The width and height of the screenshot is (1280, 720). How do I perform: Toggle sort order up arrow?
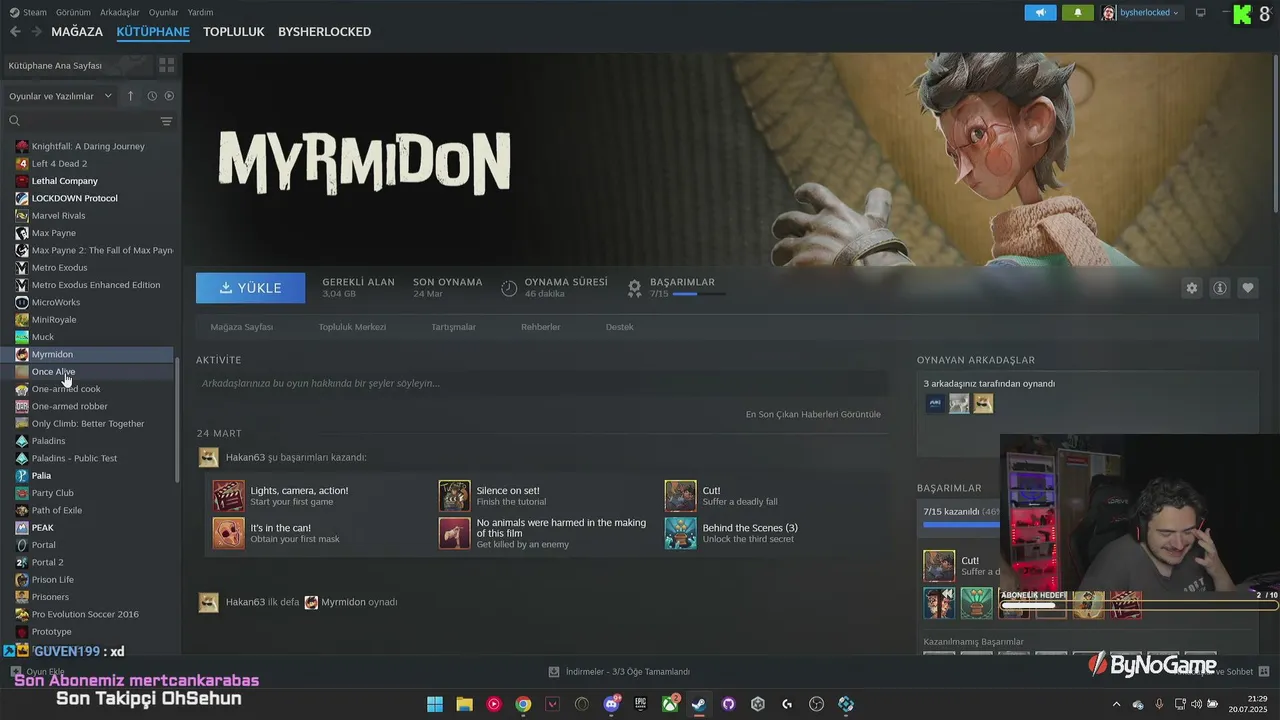coord(130,96)
